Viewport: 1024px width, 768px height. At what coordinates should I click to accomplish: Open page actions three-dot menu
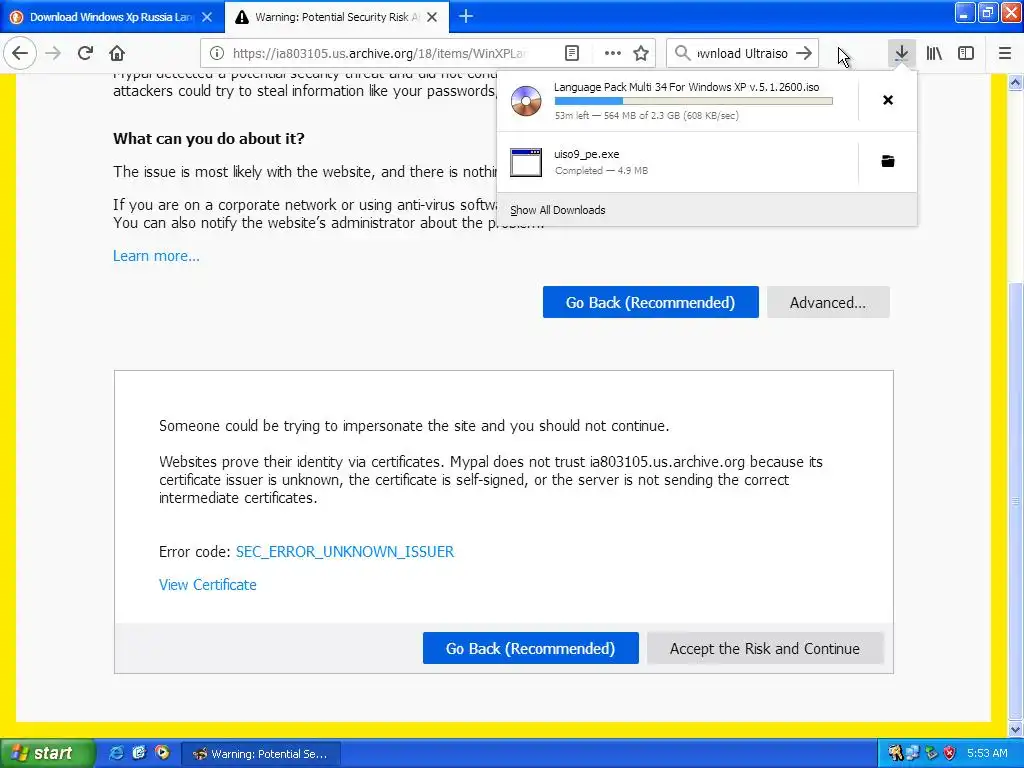(x=613, y=53)
